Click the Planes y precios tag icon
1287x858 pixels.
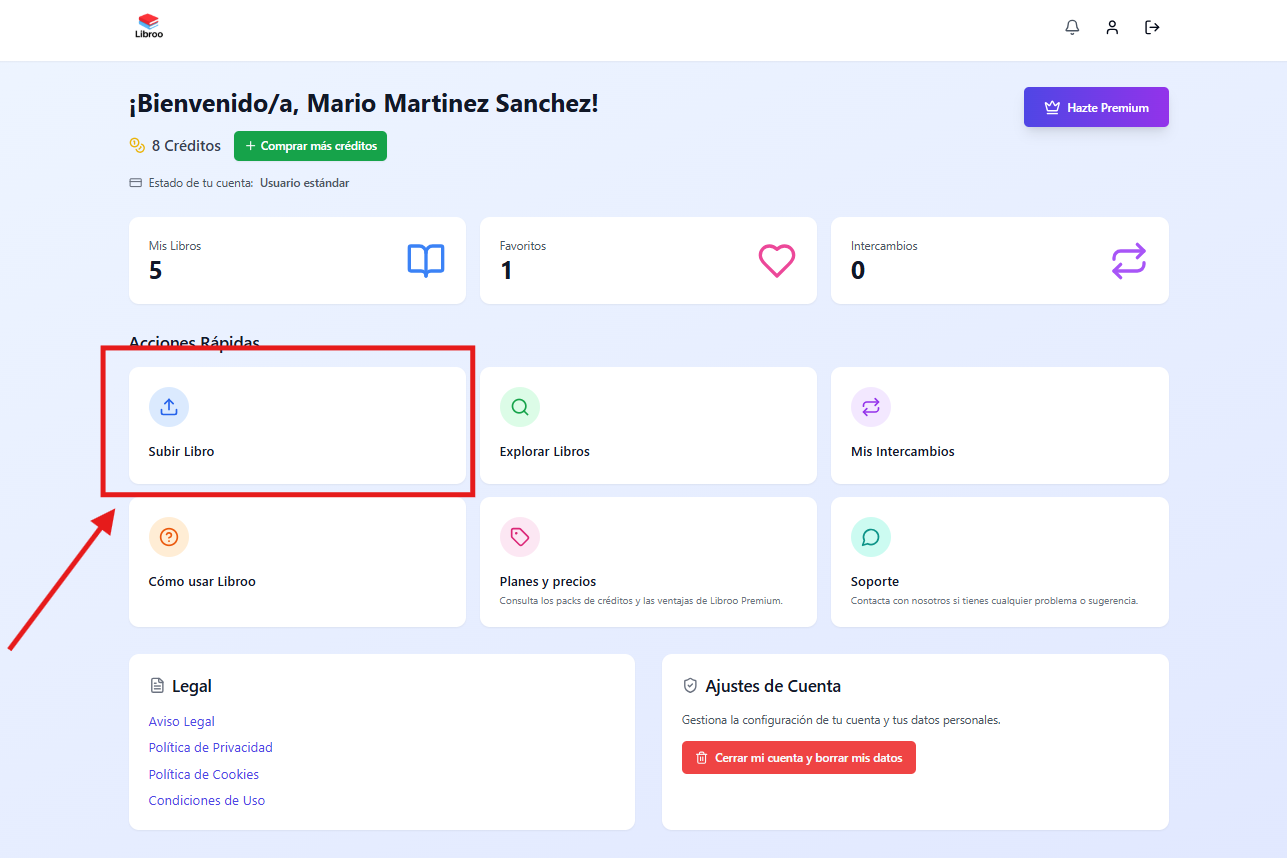coord(520,537)
